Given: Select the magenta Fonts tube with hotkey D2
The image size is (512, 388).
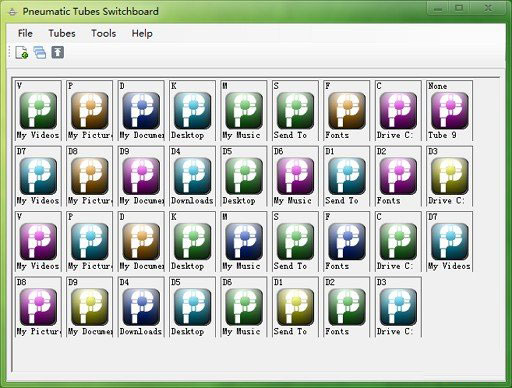Looking at the screenshot, I should coord(398,176).
